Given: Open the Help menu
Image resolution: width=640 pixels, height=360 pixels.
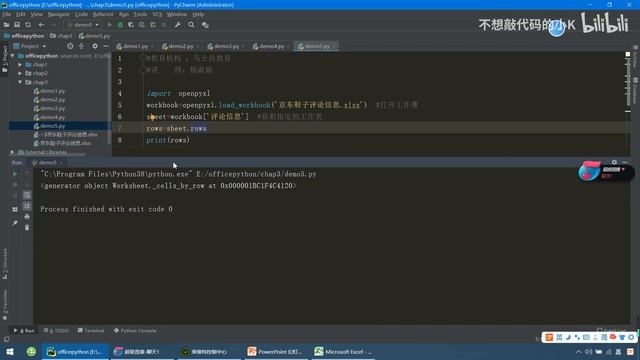Looking at the screenshot, I should click(198, 14).
